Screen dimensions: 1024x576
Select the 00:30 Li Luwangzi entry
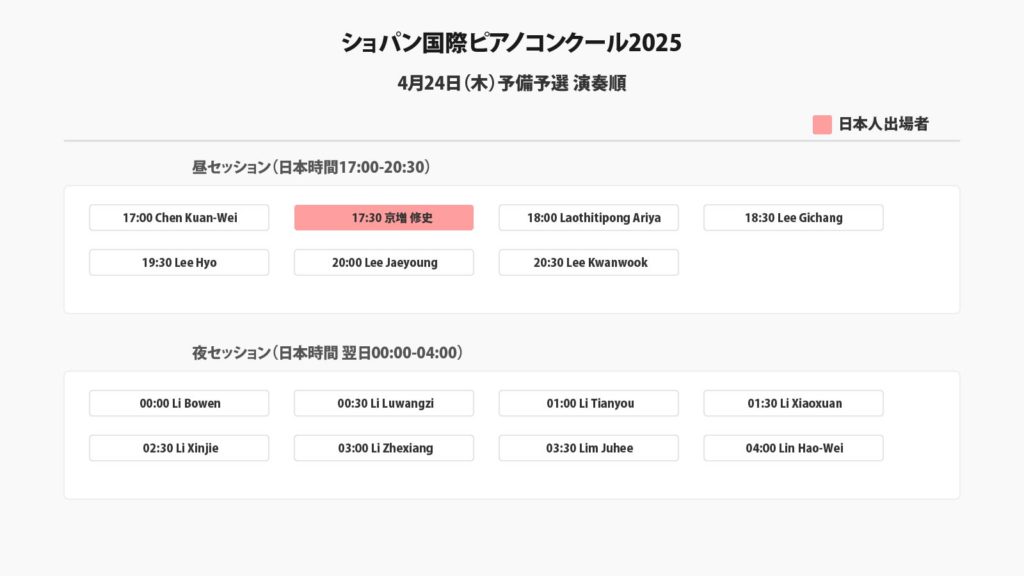pyautogui.click(x=384, y=404)
